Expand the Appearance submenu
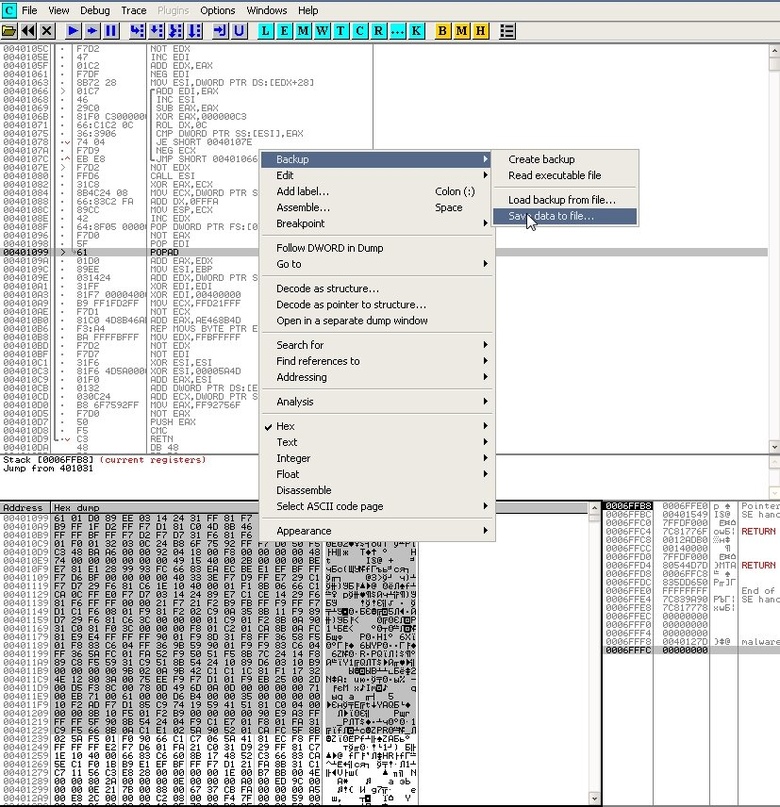The width and height of the screenshot is (780, 807). (x=303, y=531)
